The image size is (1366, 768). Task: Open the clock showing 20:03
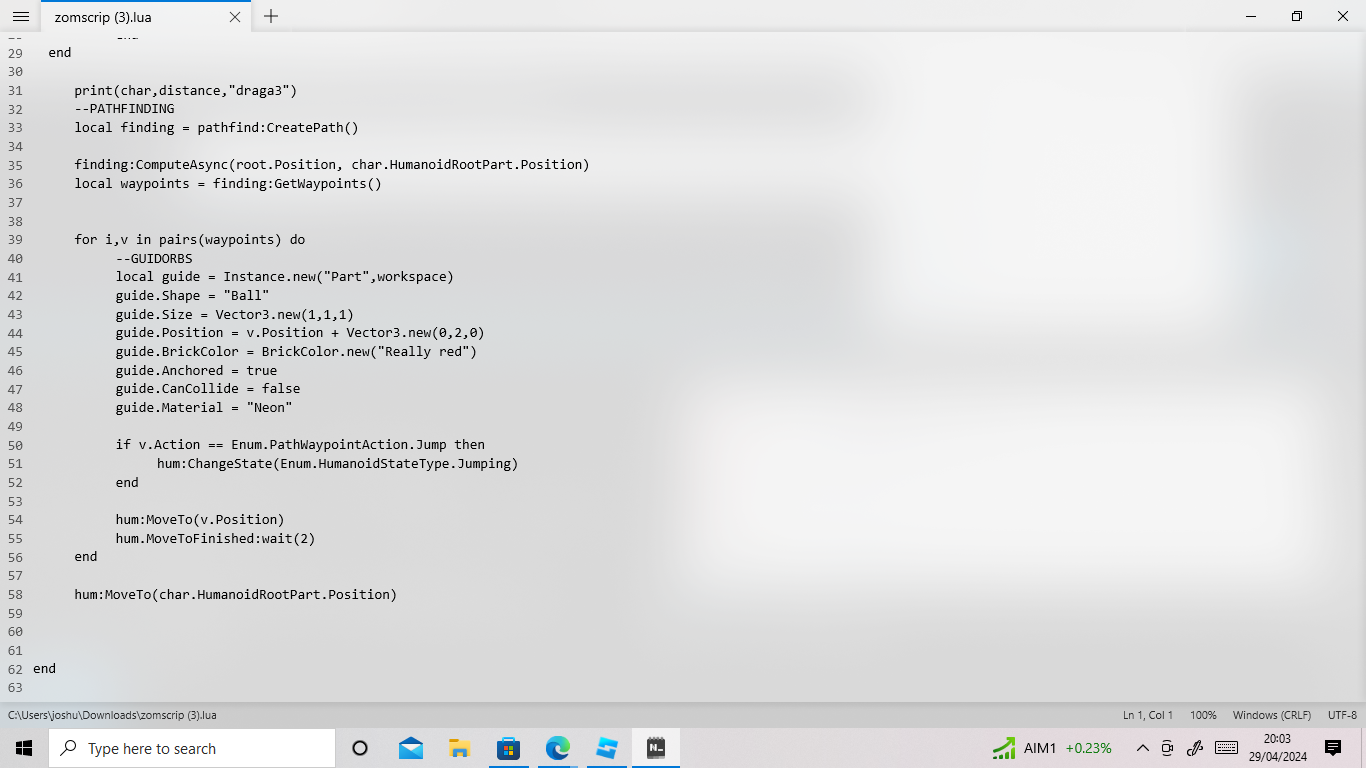[1277, 748]
